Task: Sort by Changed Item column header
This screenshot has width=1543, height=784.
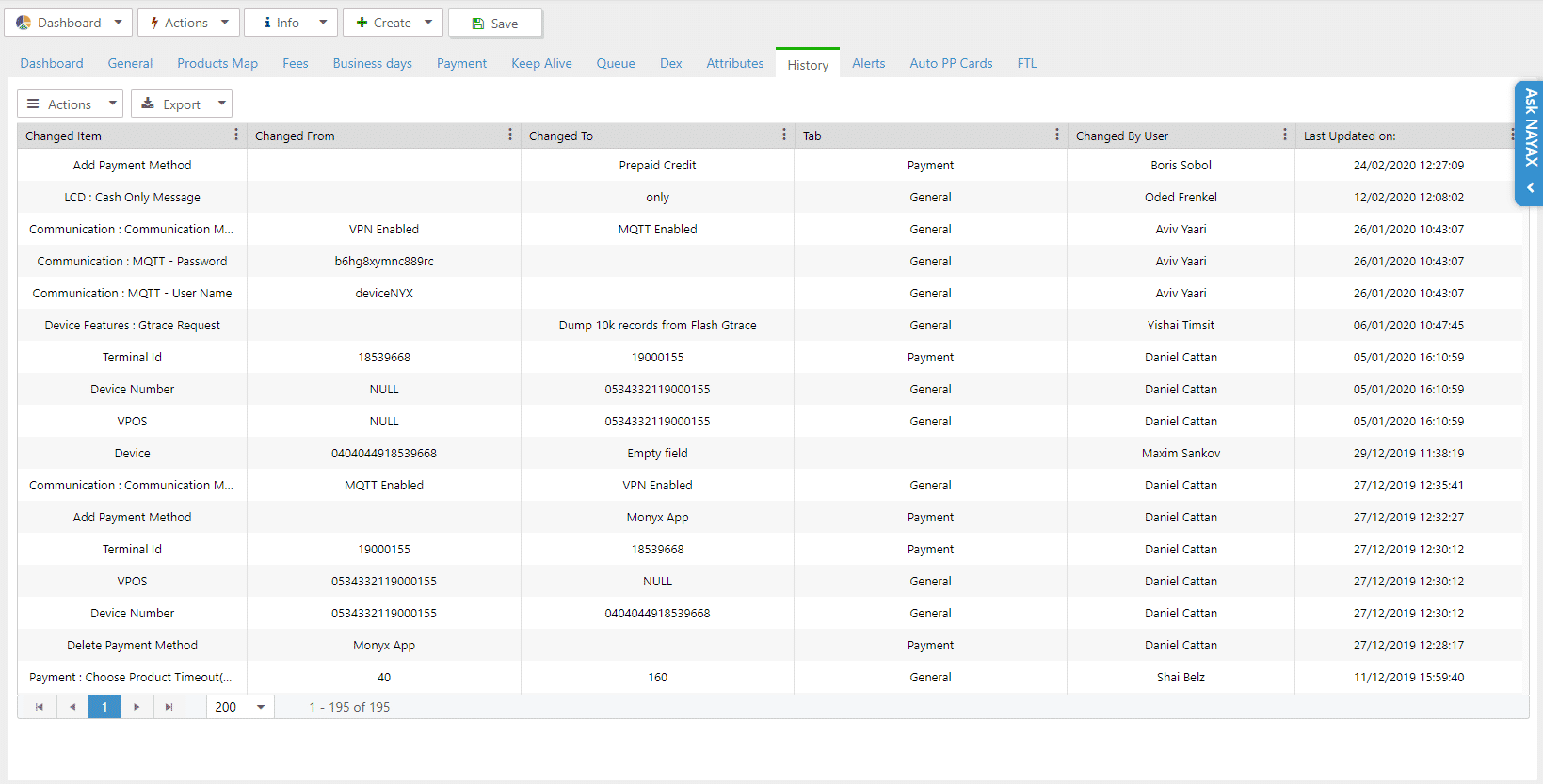Action: click(63, 136)
